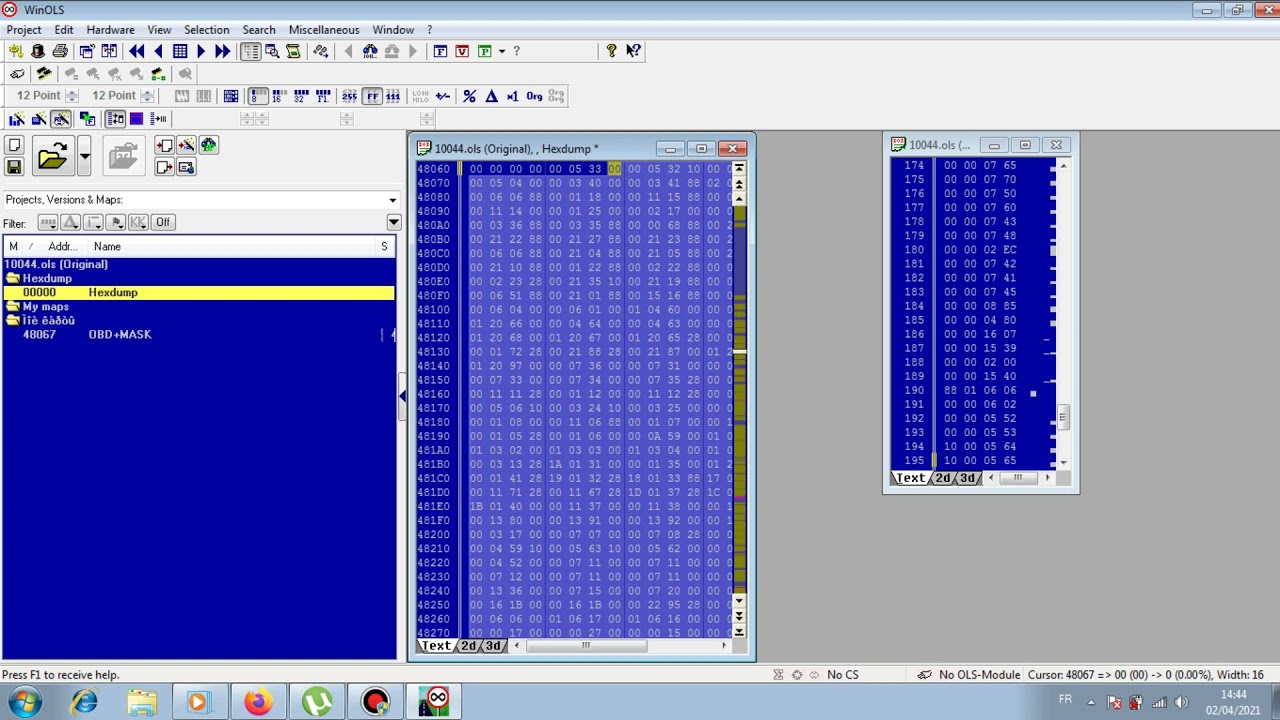Click small window vertical scrollbar thumb
This screenshot has width=1280, height=720.
[x=1063, y=416]
